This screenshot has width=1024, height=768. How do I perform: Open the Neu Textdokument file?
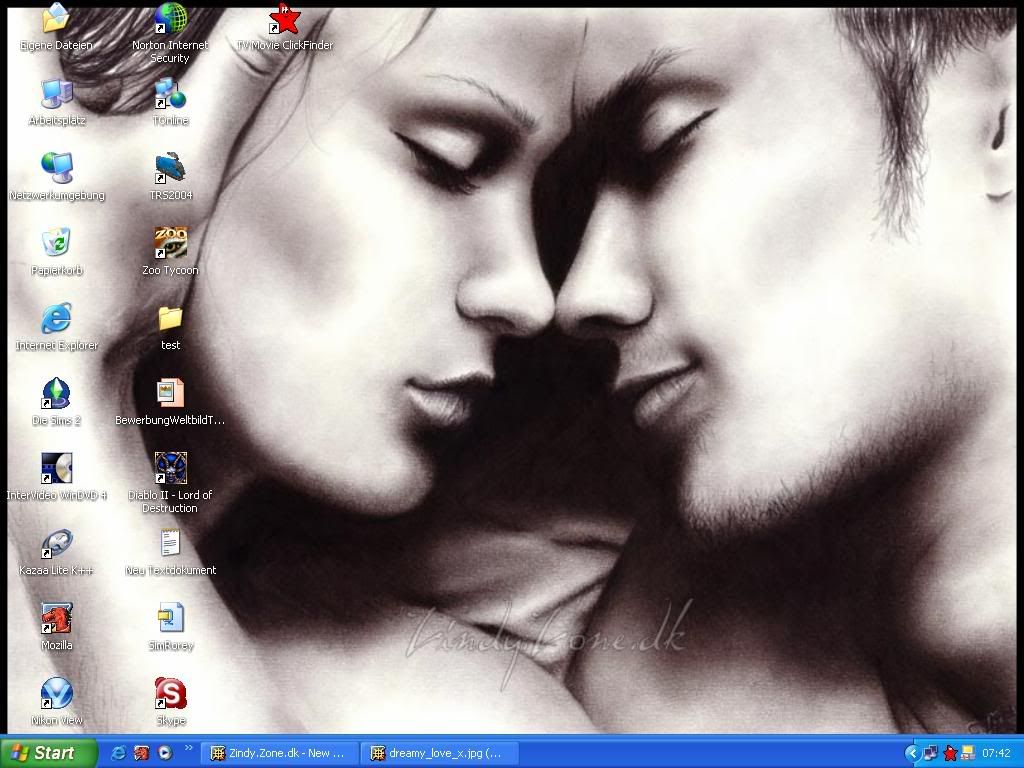[x=170, y=543]
